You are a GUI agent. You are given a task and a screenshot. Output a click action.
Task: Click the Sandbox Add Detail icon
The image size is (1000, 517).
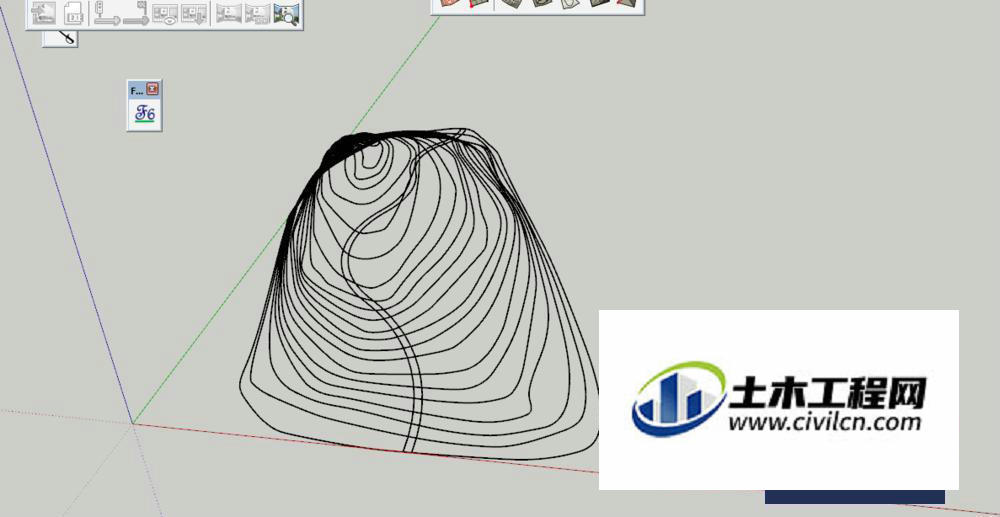point(600,3)
